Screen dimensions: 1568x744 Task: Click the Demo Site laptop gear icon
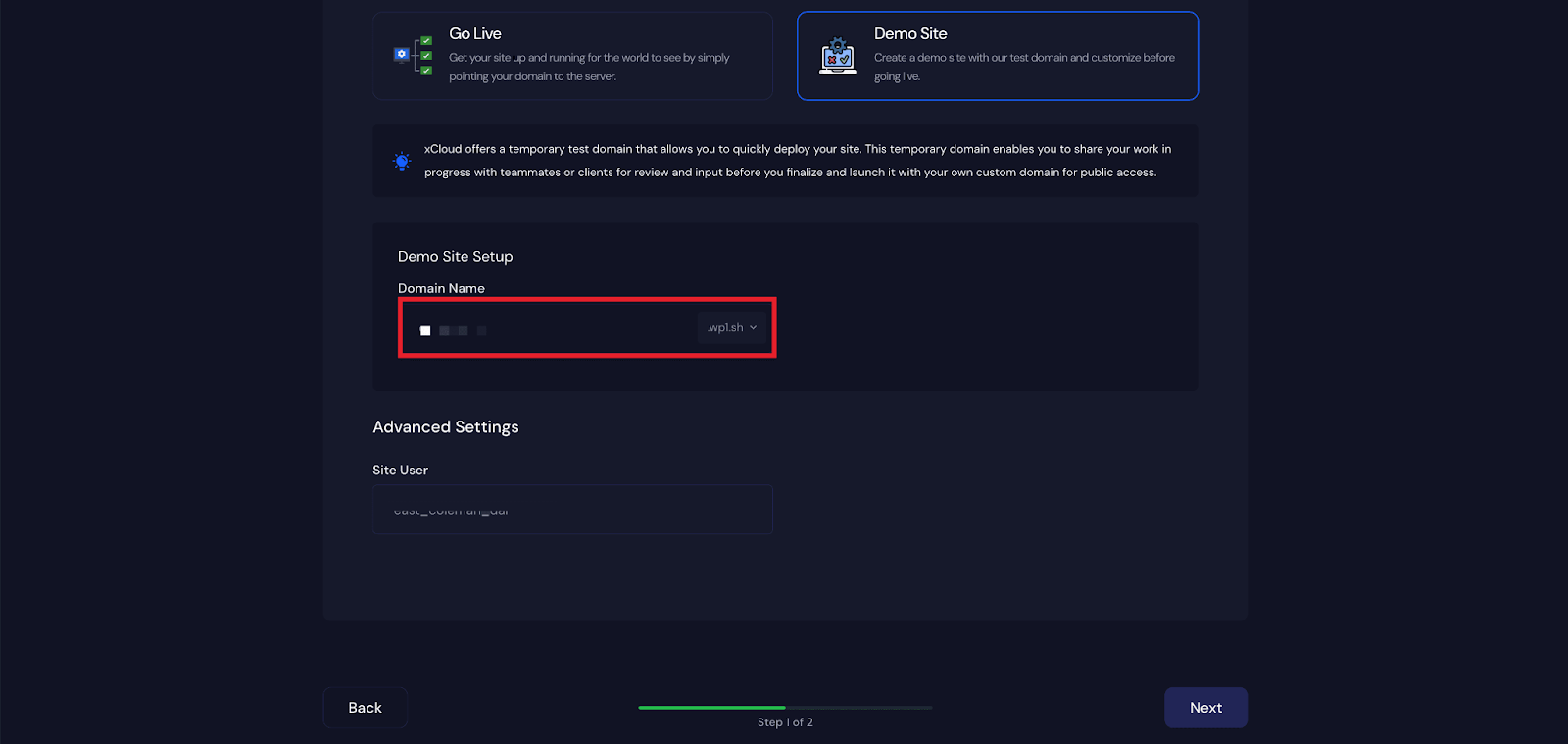pos(837,57)
